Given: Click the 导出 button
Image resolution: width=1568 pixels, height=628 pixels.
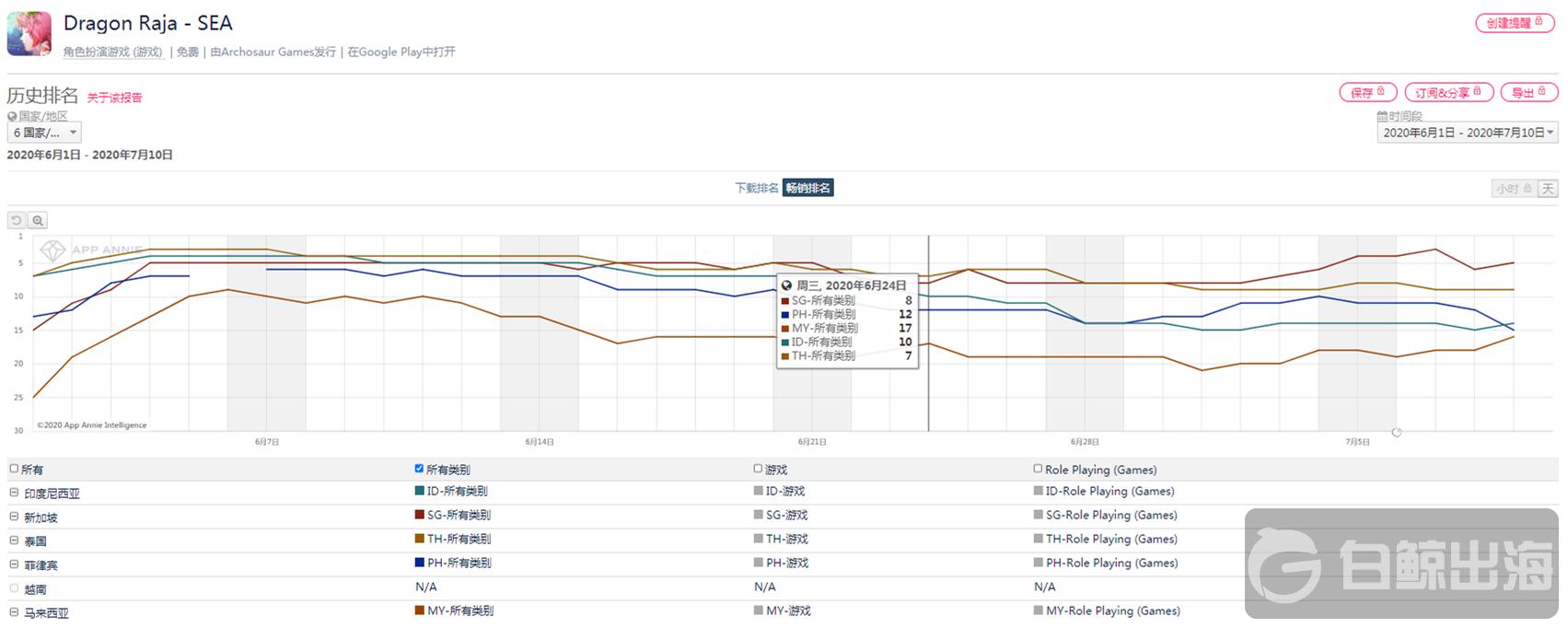Looking at the screenshot, I should pyautogui.click(x=1529, y=92).
